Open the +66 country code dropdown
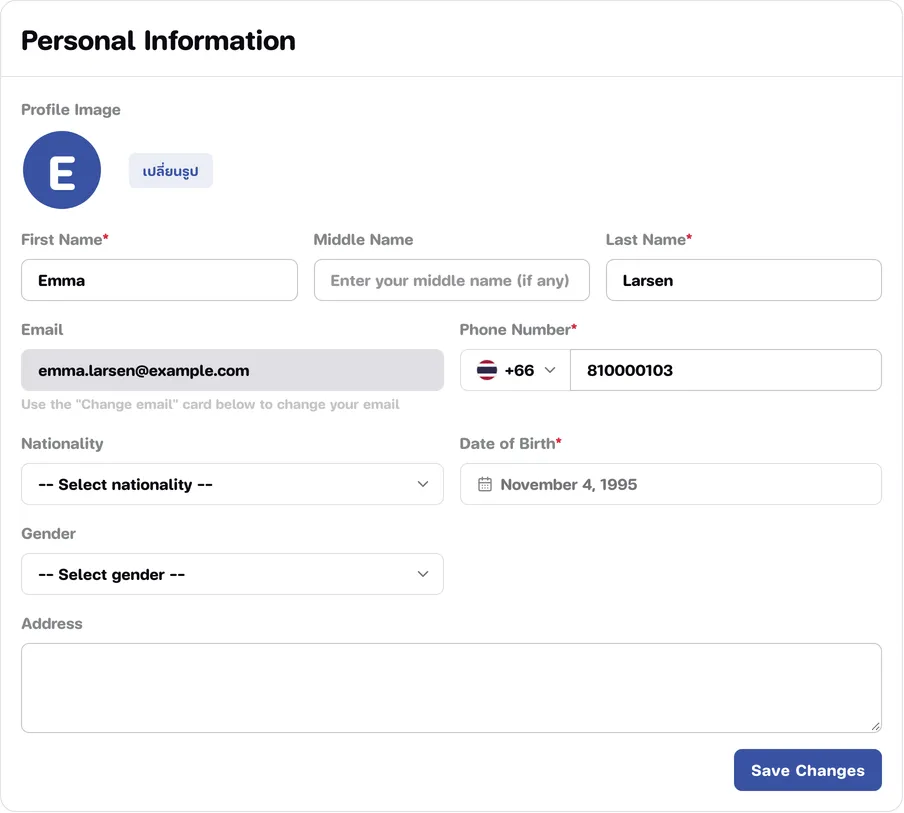This screenshot has width=904, height=813. pos(515,370)
